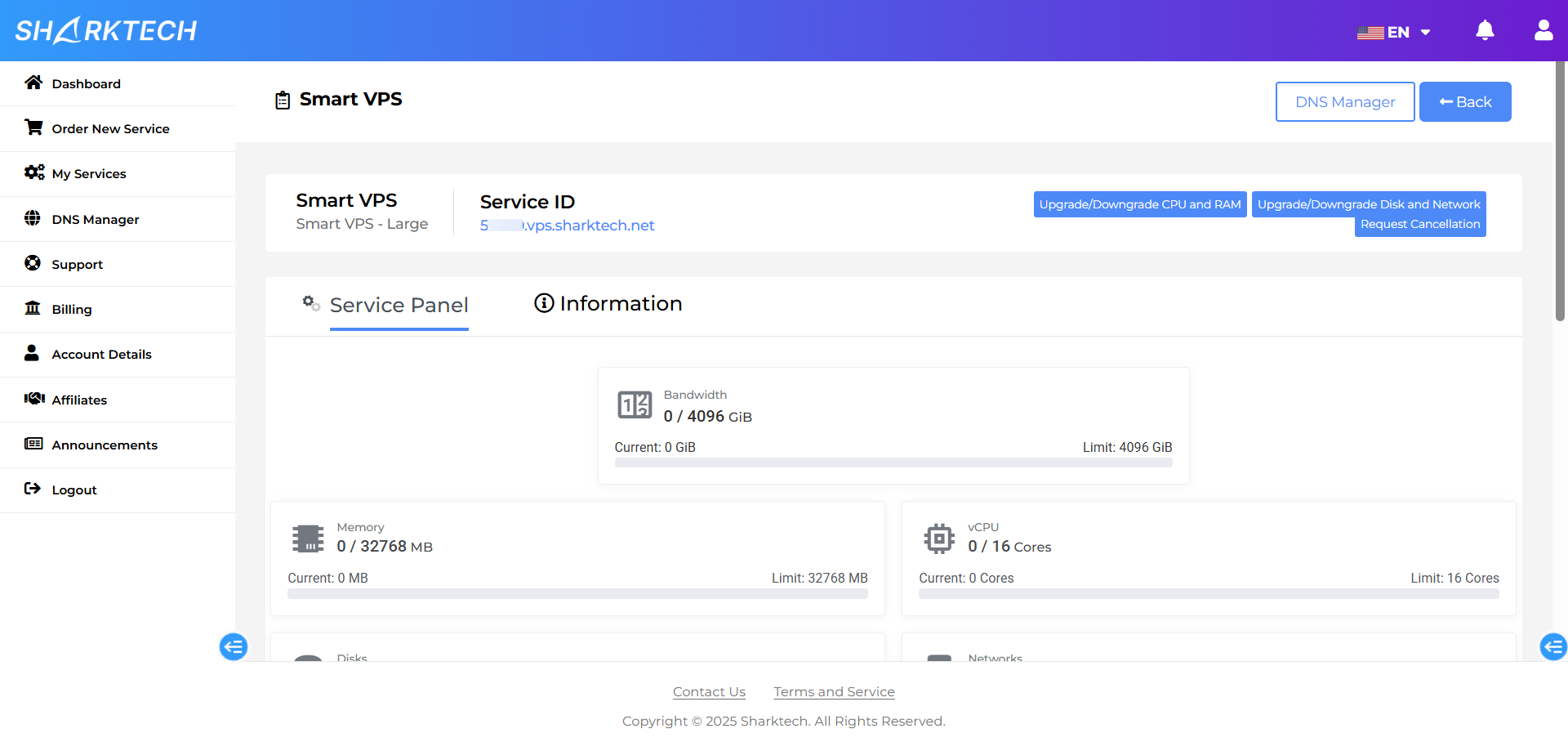
Task: Click the My Services gears icon
Action: (34, 172)
